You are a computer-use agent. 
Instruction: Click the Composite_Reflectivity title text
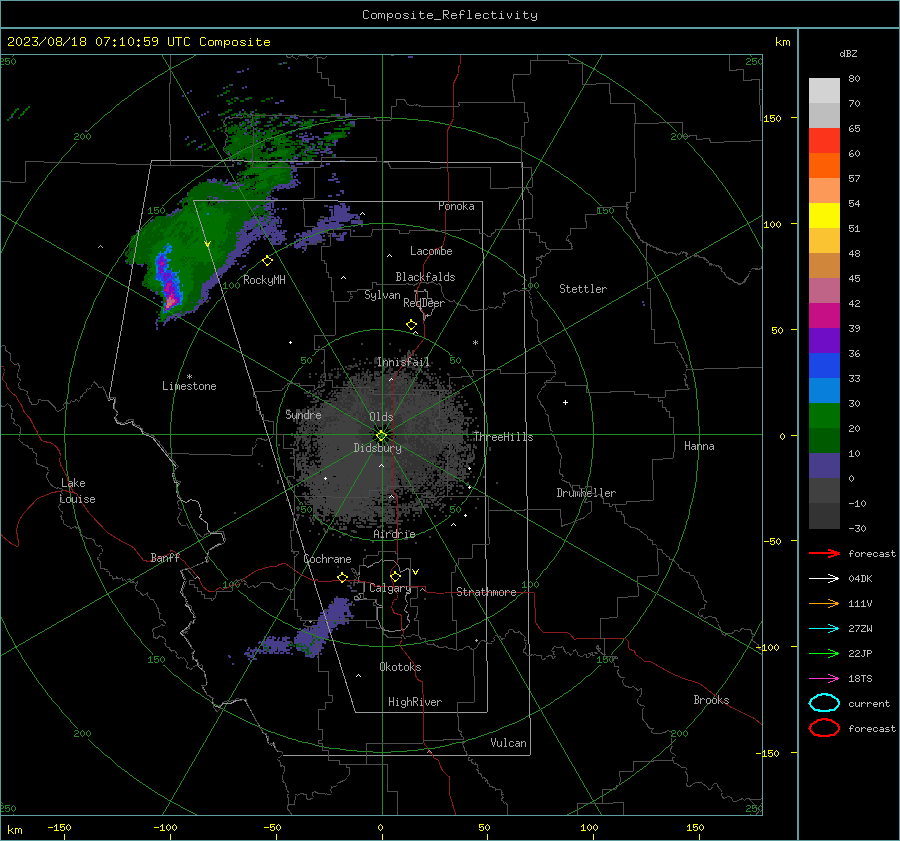(450, 15)
